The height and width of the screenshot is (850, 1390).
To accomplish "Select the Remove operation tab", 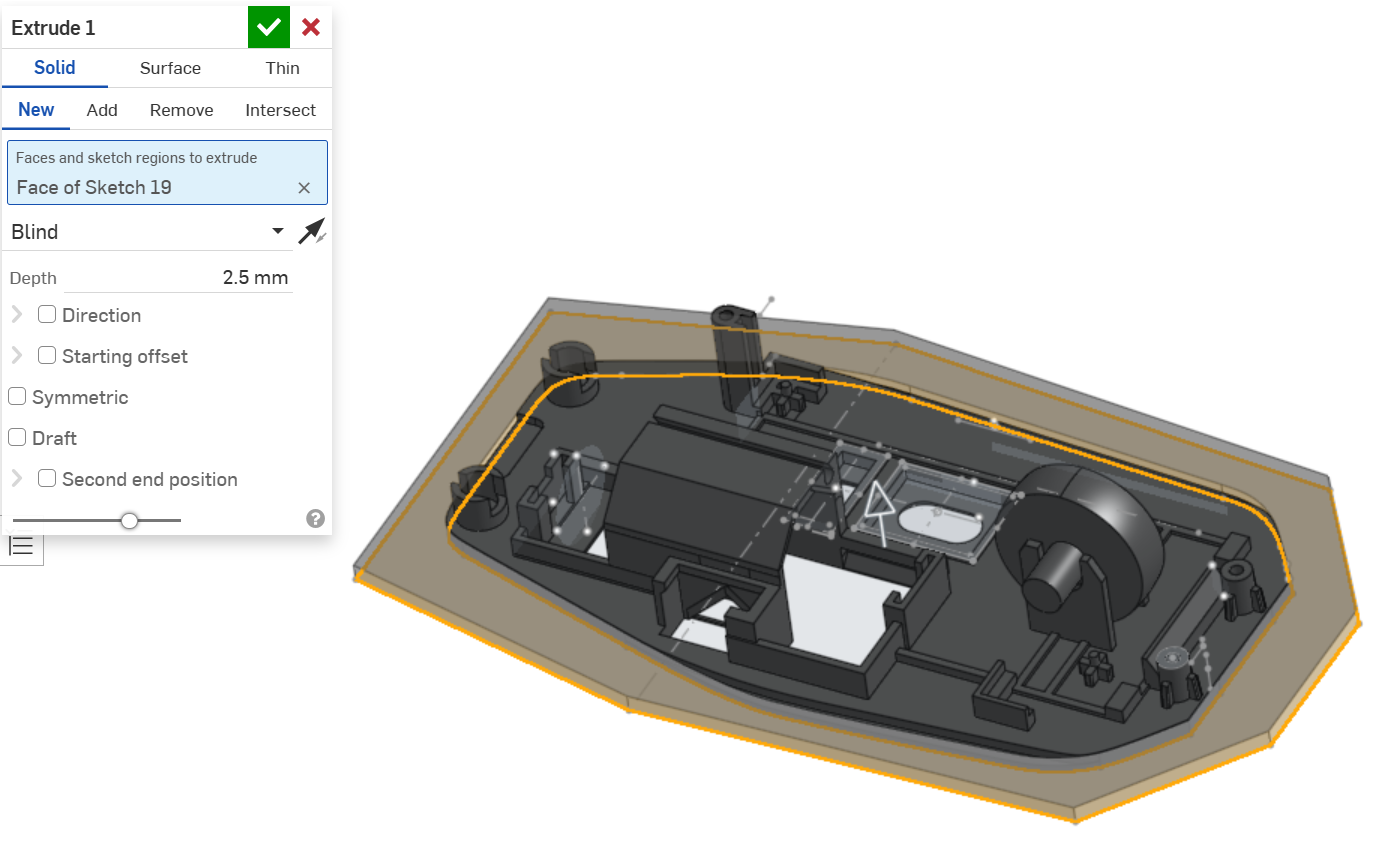I will [x=181, y=110].
